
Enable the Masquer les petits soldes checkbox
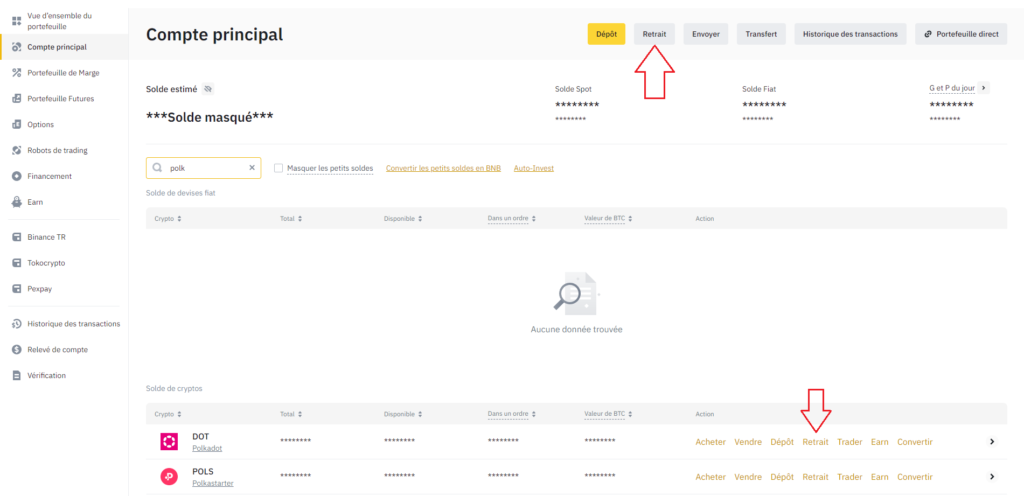coord(279,168)
